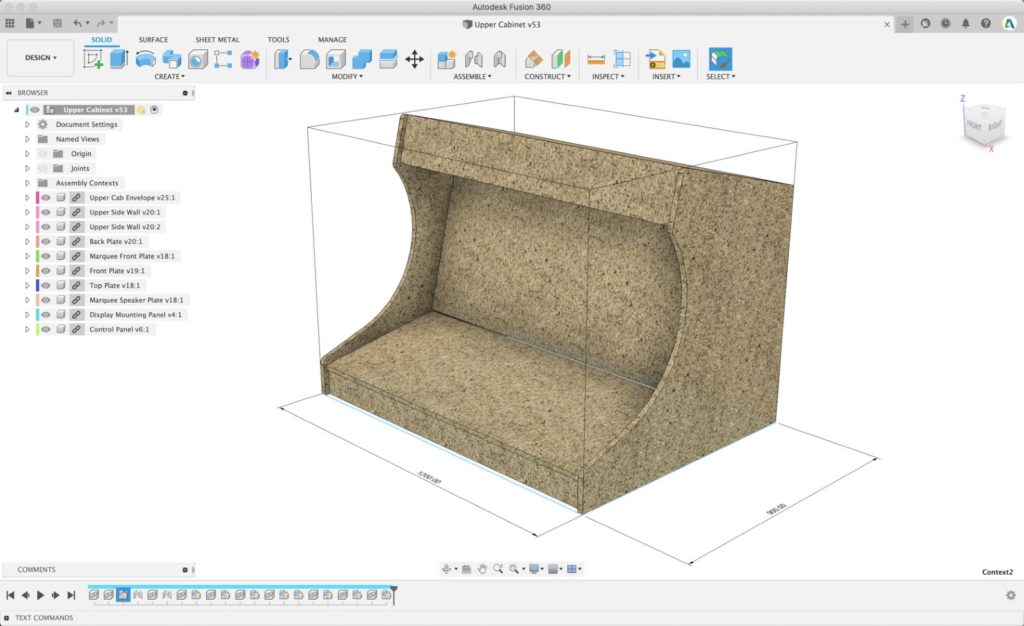This screenshot has height=626, width=1024.
Task: Expand the Origin folder in browser
Action: (26, 153)
